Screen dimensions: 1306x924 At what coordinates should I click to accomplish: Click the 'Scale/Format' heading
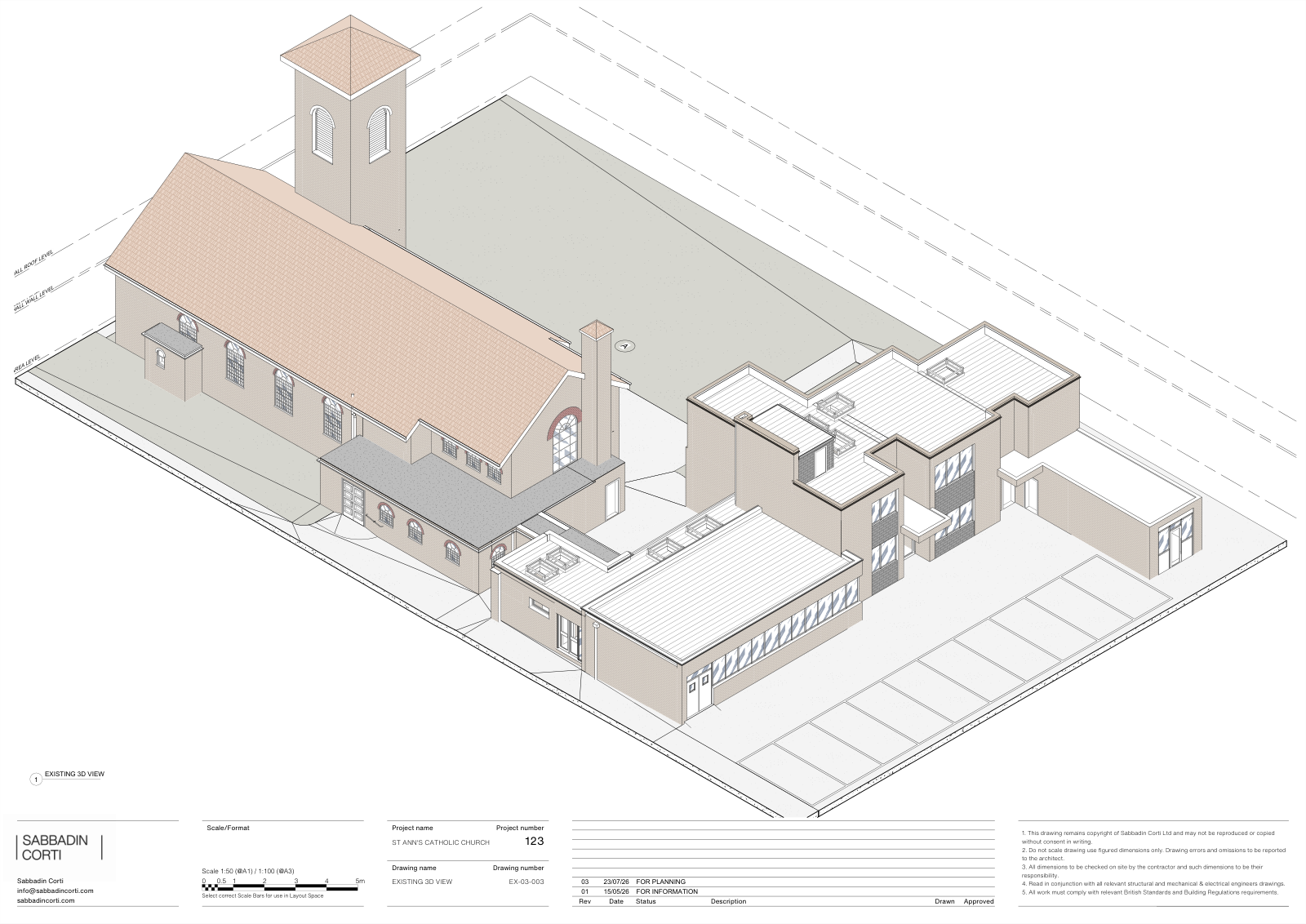tap(229, 828)
